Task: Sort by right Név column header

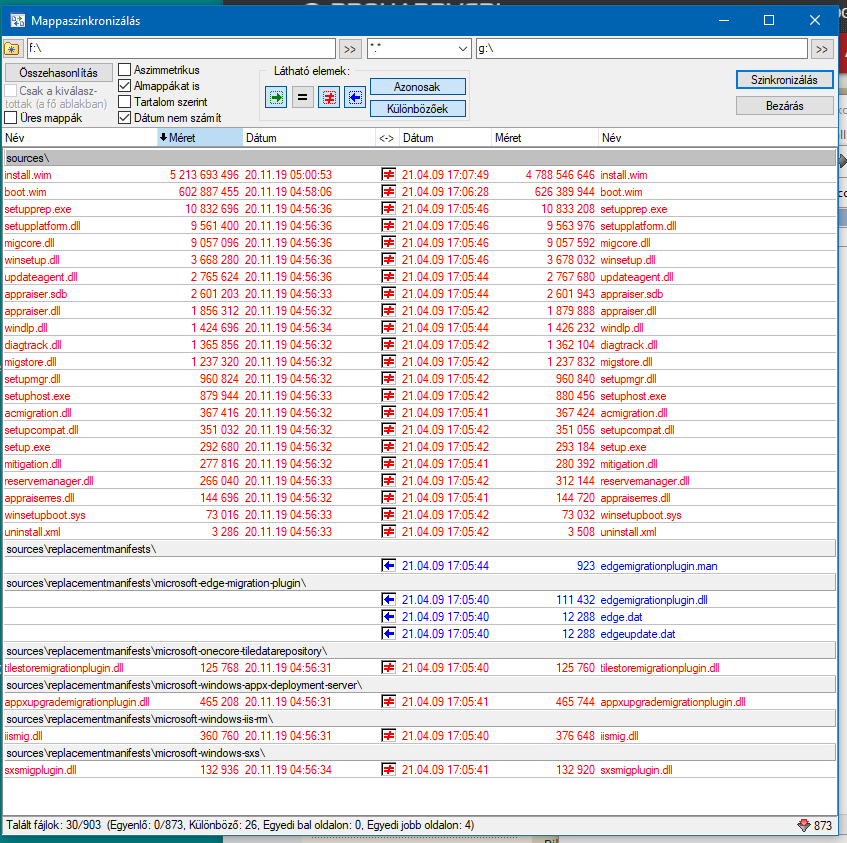Action: tap(717, 138)
